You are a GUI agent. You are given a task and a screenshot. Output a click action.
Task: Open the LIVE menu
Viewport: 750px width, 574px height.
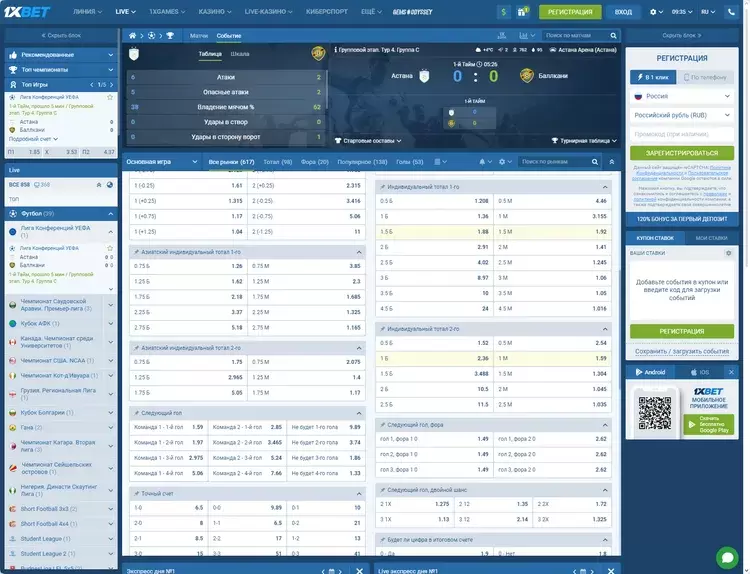[125, 12]
